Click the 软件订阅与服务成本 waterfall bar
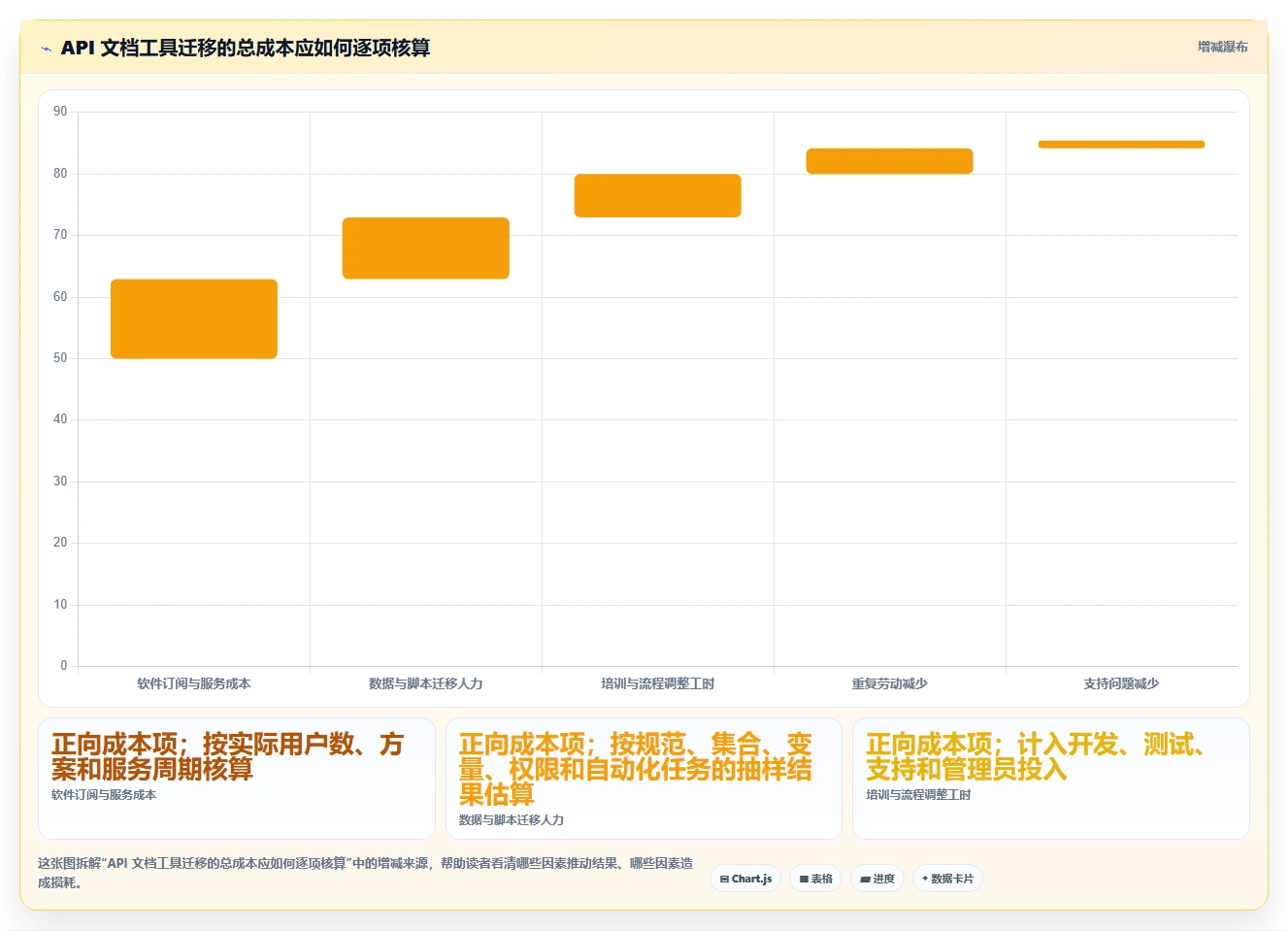1288x931 pixels. 194,319
